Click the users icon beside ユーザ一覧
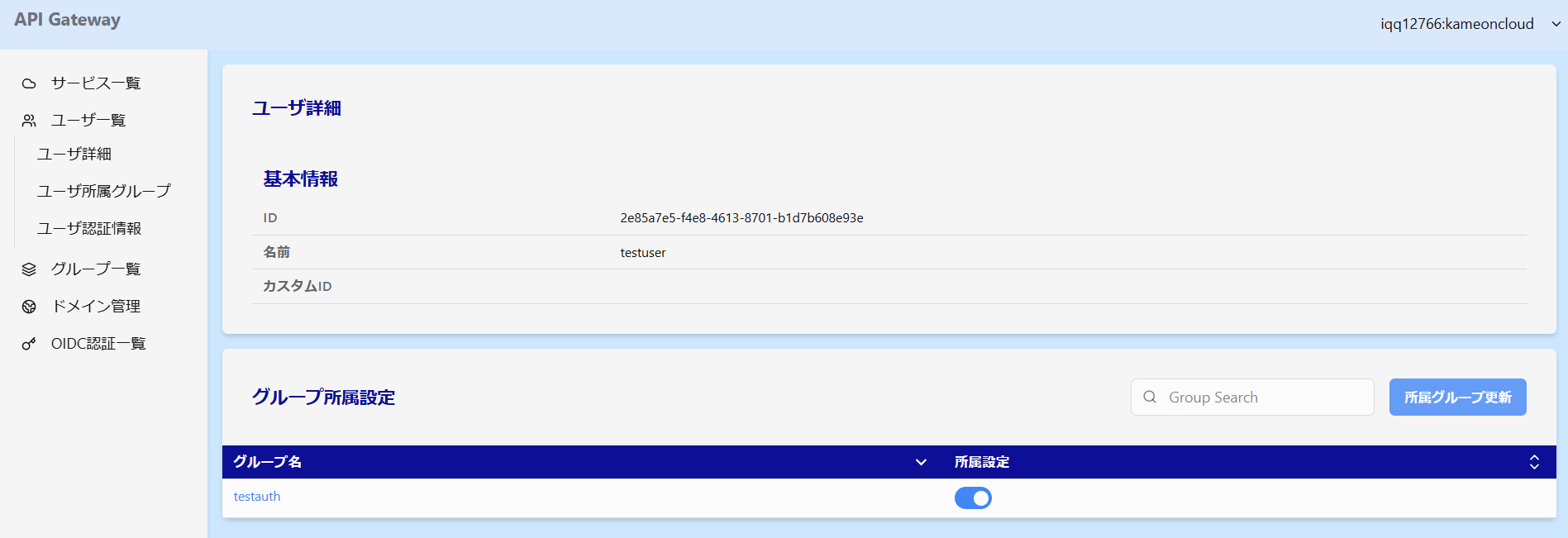This screenshot has height=538, width=1568. pos(29,121)
